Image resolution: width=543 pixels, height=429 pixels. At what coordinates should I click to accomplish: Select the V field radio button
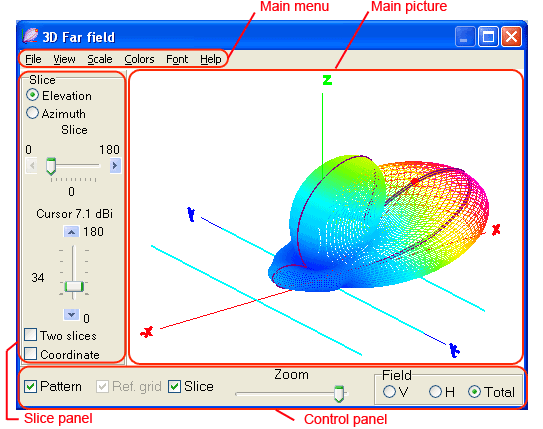[389, 392]
